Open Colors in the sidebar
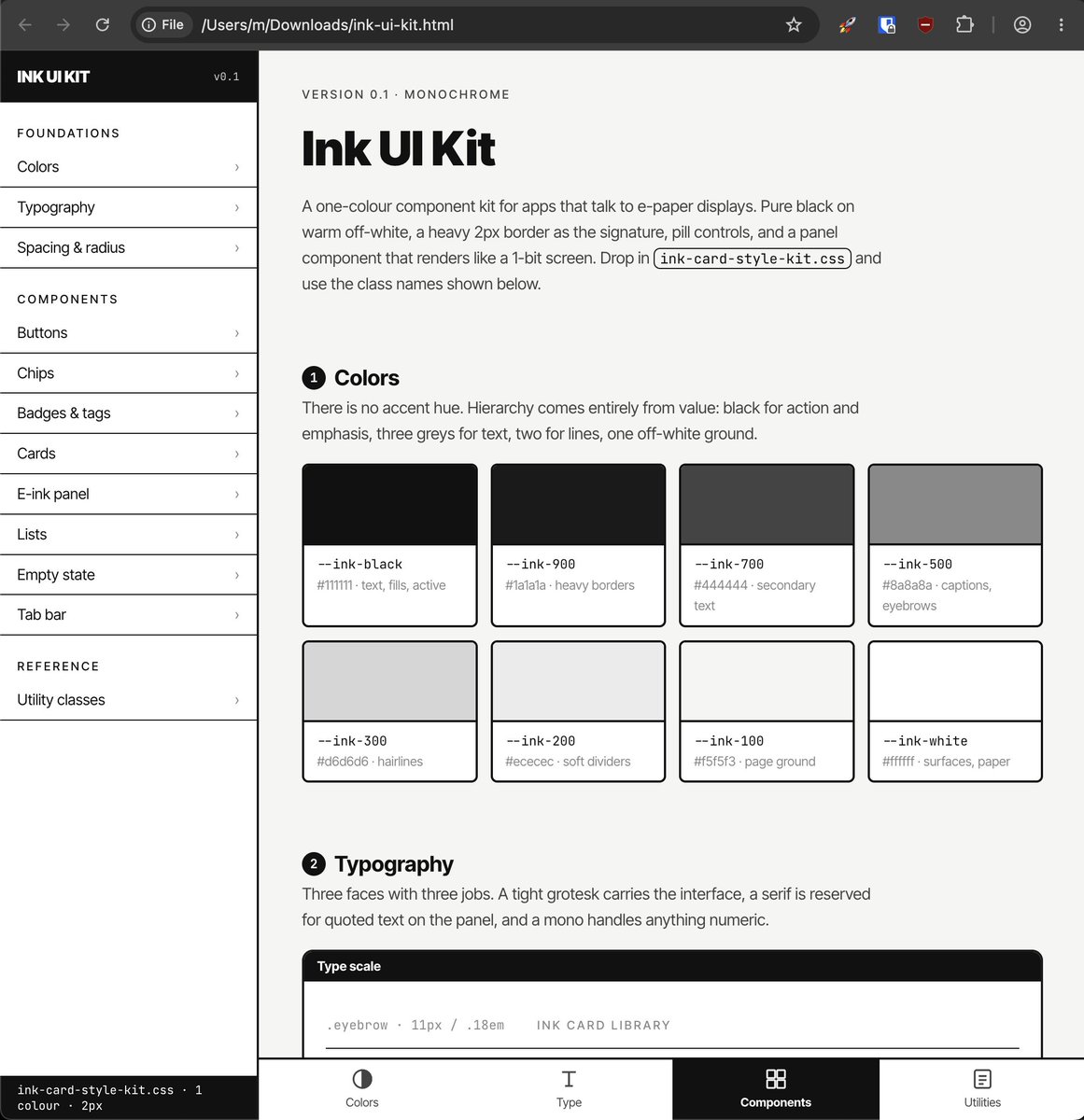 pyautogui.click(x=128, y=167)
